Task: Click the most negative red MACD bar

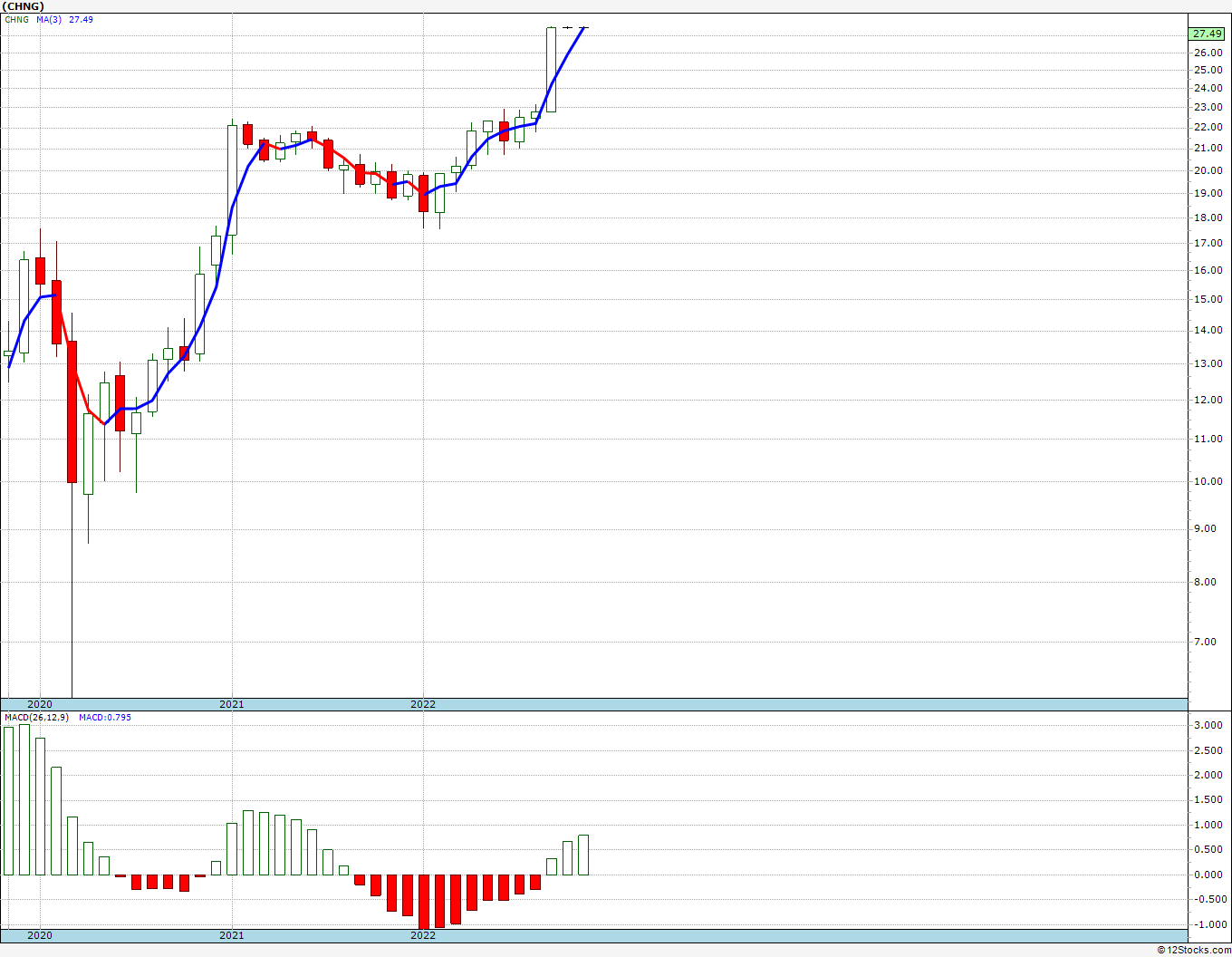Action: 424,901
